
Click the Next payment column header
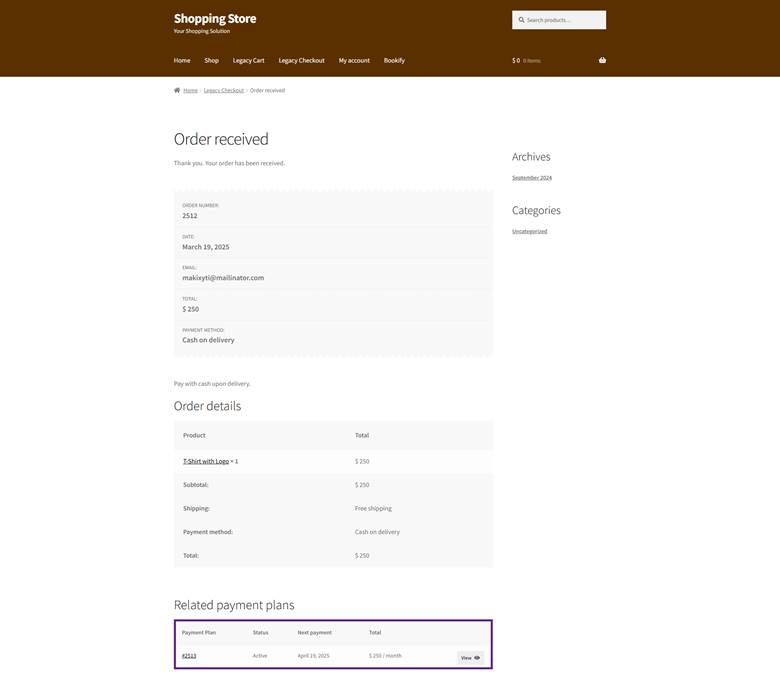314,632
